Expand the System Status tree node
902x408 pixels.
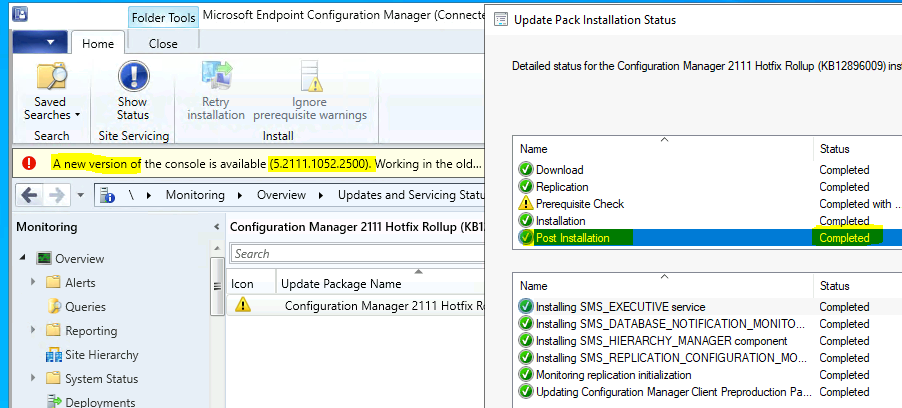pos(33,378)
